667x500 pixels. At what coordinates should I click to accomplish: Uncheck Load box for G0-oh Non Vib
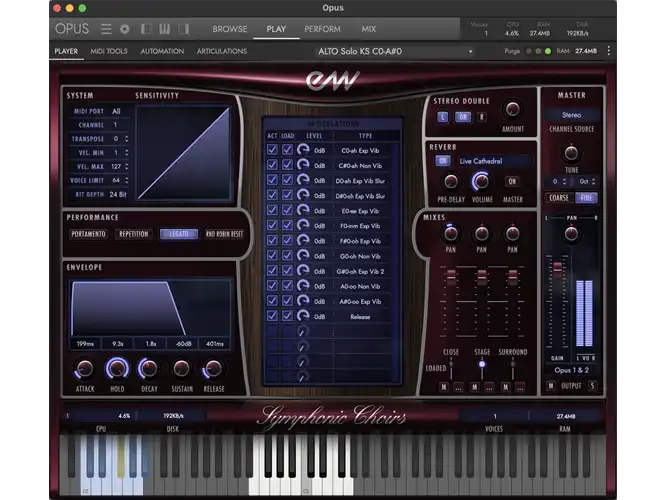click(x=288, y=256)
